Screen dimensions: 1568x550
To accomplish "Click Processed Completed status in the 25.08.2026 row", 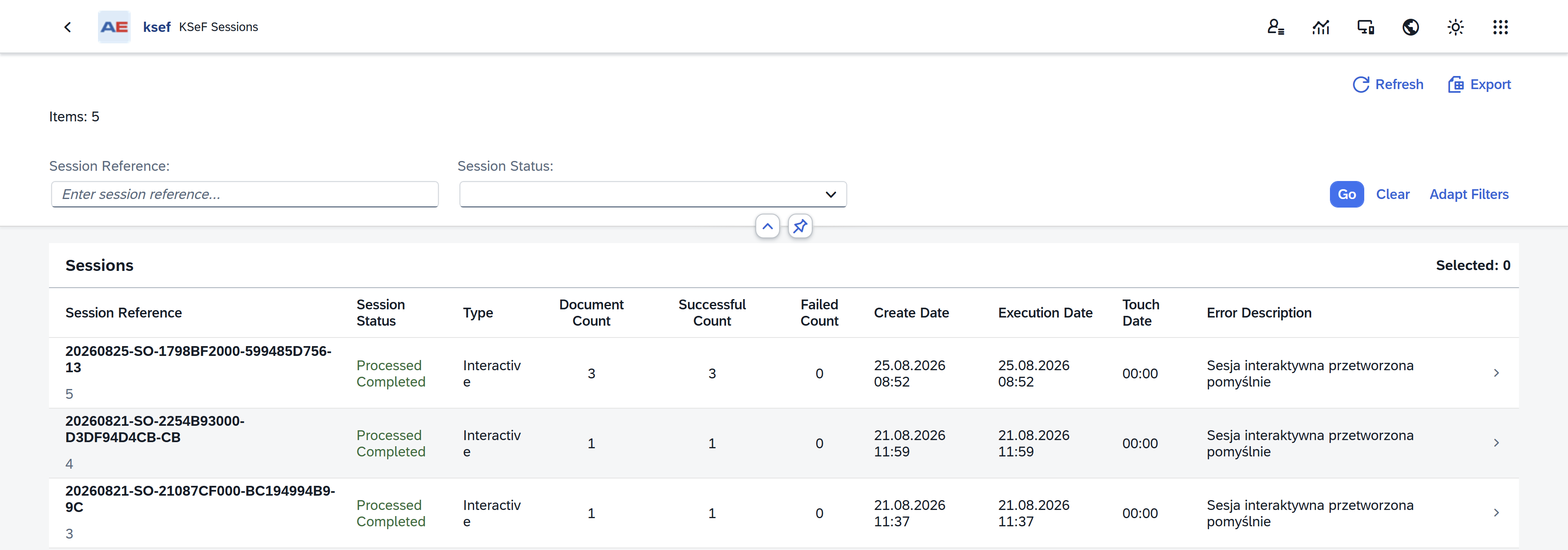I will [391, 373].
